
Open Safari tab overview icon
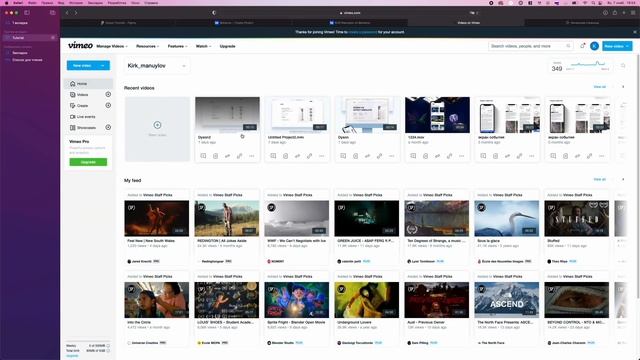[x=633, y=13]
